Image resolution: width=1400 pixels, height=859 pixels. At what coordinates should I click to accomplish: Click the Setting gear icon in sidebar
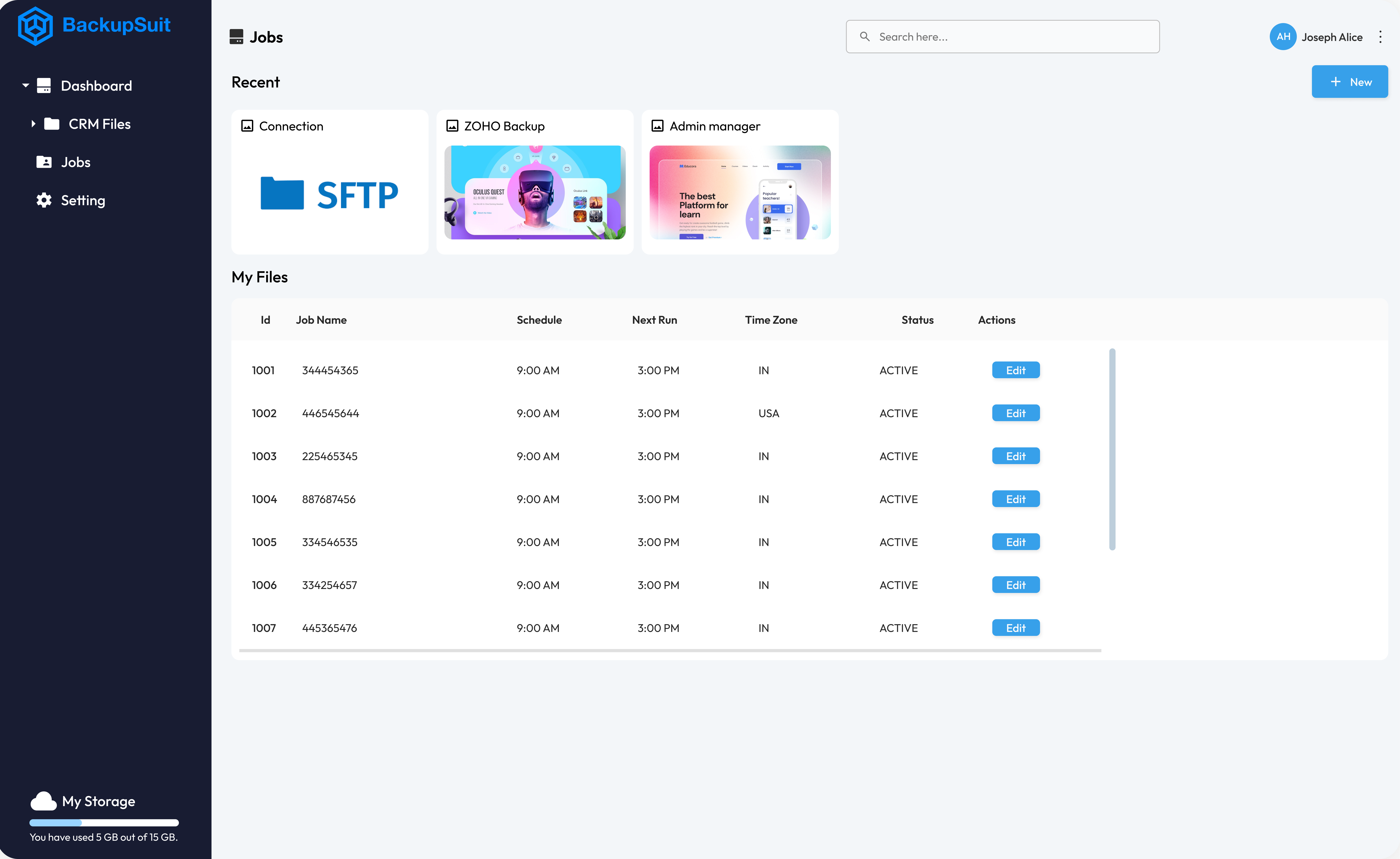(x=44, y=200)
